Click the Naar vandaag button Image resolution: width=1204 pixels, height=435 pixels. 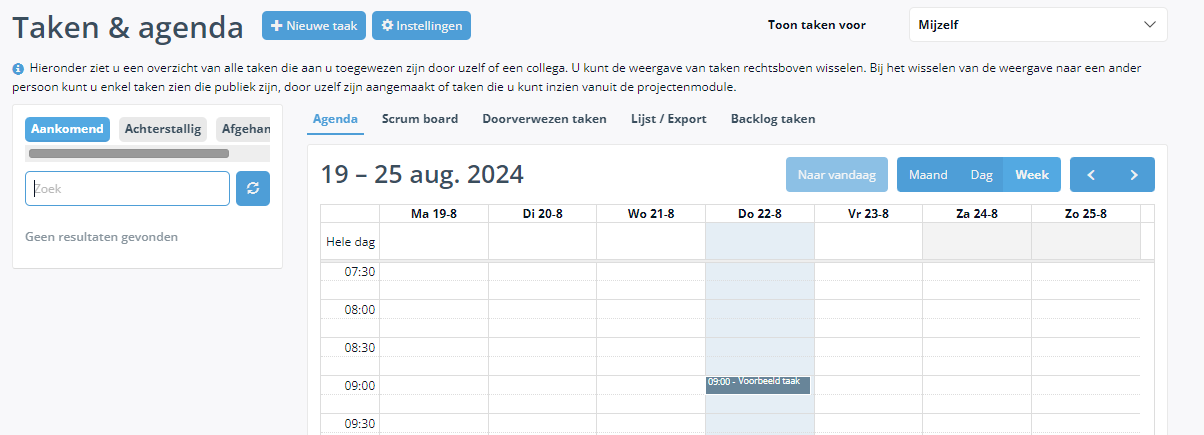click(837, 175)
